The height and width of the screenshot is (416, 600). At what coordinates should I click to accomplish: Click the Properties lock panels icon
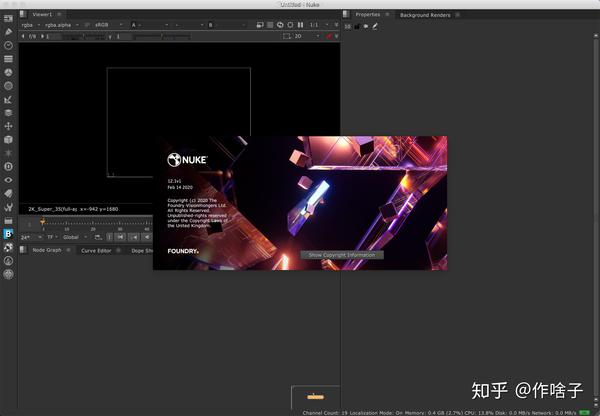(x=357, y=26)
